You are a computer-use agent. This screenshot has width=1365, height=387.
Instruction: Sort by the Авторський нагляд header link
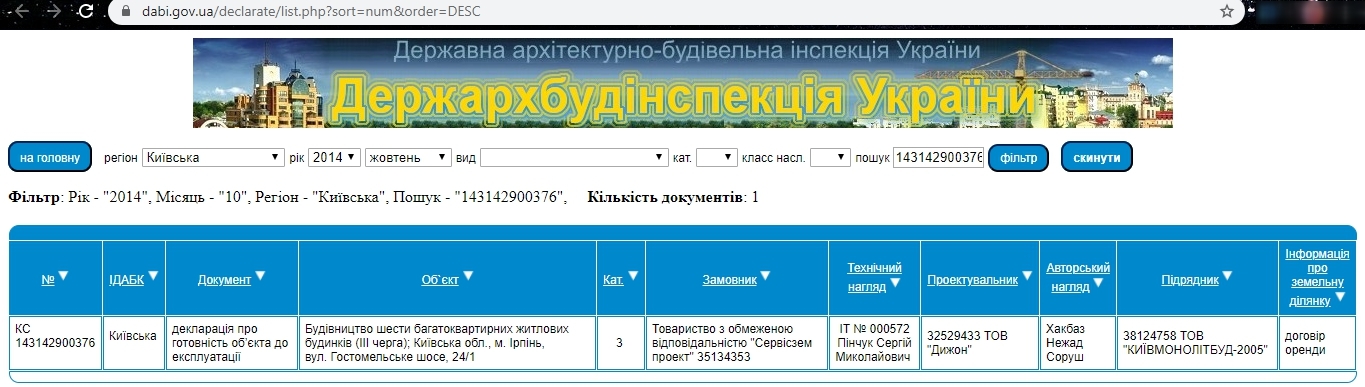point(1078,277)
